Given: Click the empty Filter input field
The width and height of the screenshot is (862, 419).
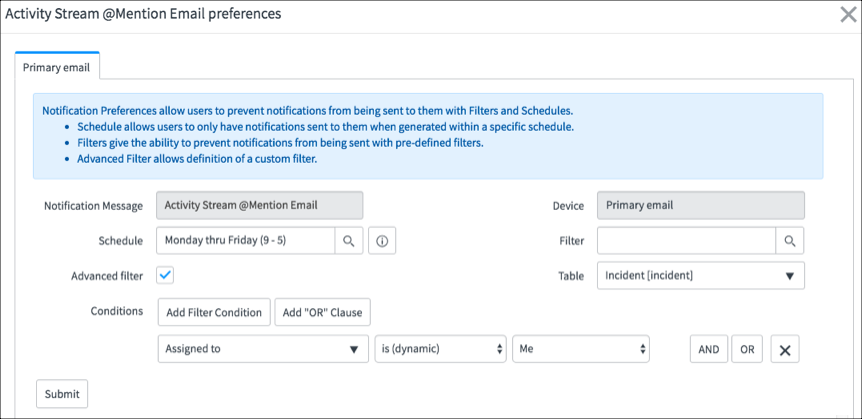Looking at the screenshot, I should pyautogui.click(x=687, y=241).
